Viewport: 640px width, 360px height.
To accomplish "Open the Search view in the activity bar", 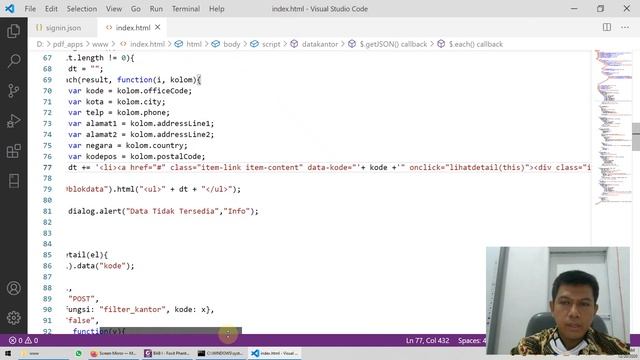I will 13,61.
